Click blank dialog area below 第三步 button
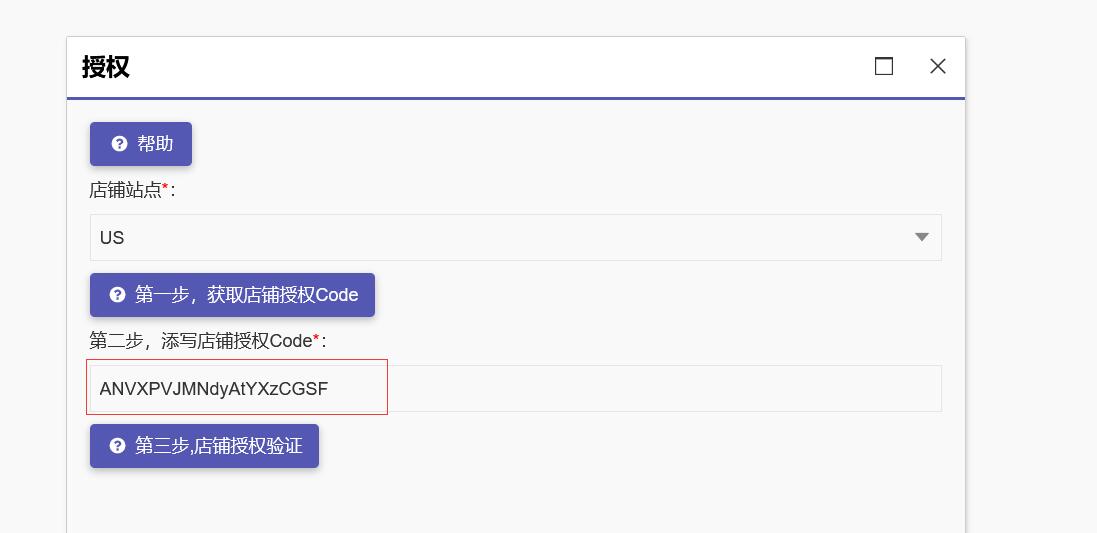 pyautogui.click(x=516, y=500)
